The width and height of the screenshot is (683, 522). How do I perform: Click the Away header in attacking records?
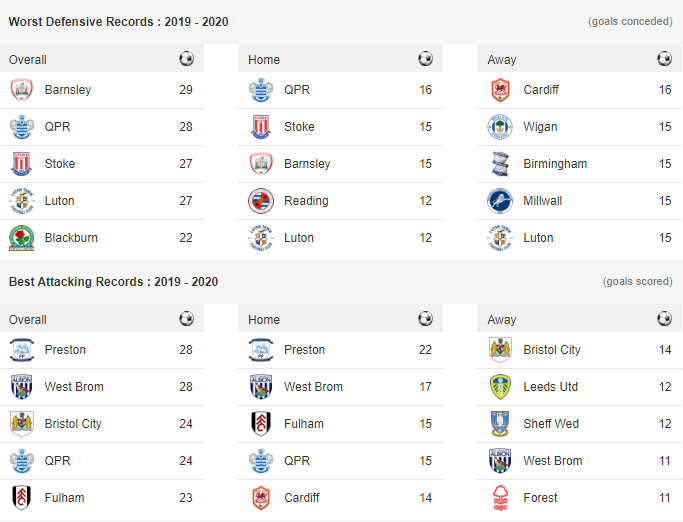(502, 320)
